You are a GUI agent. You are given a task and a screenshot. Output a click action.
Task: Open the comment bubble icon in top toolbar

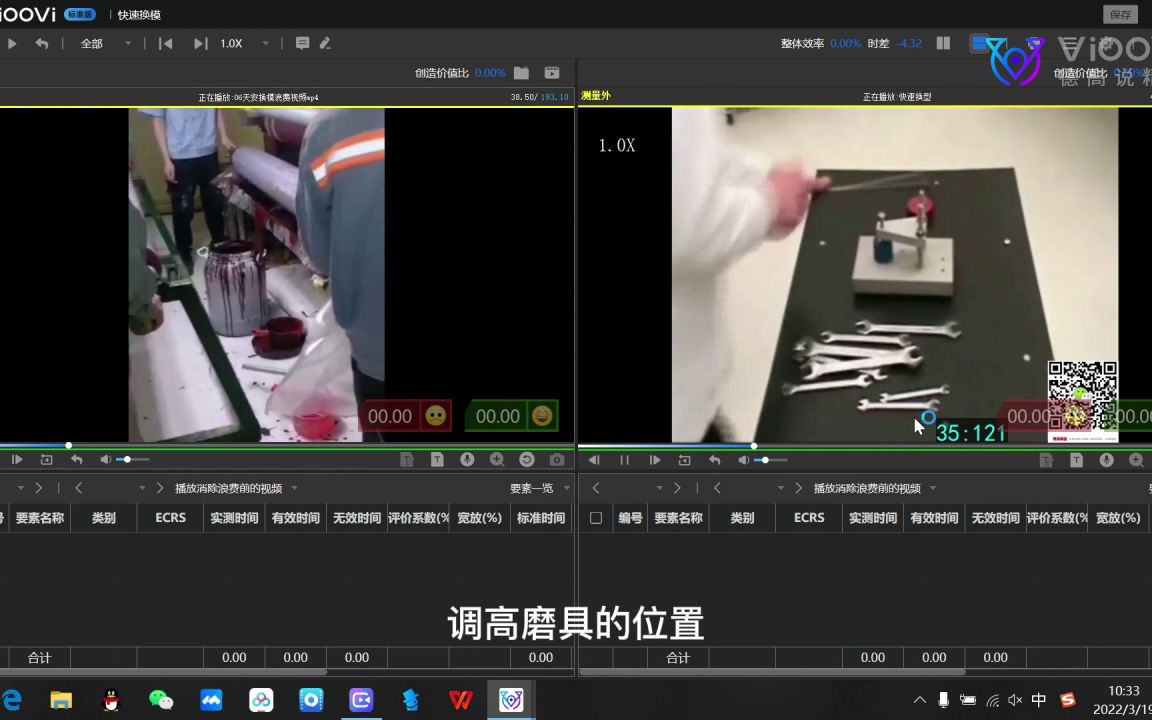point(303,43)
